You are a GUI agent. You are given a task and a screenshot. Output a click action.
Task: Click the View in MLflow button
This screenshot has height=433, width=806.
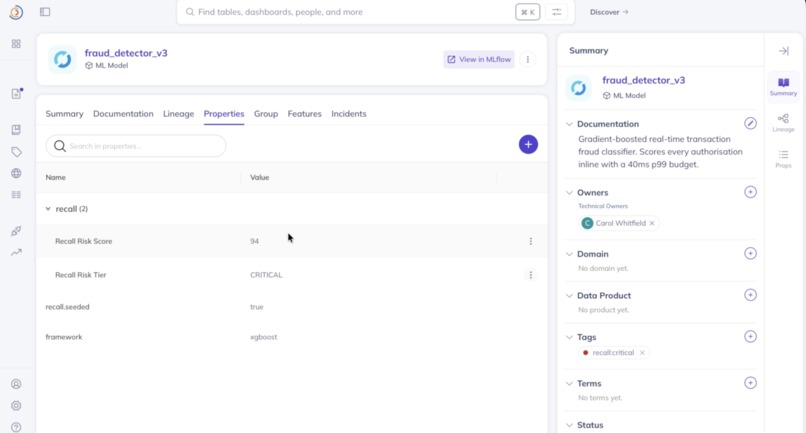click(x=479, y=60)
